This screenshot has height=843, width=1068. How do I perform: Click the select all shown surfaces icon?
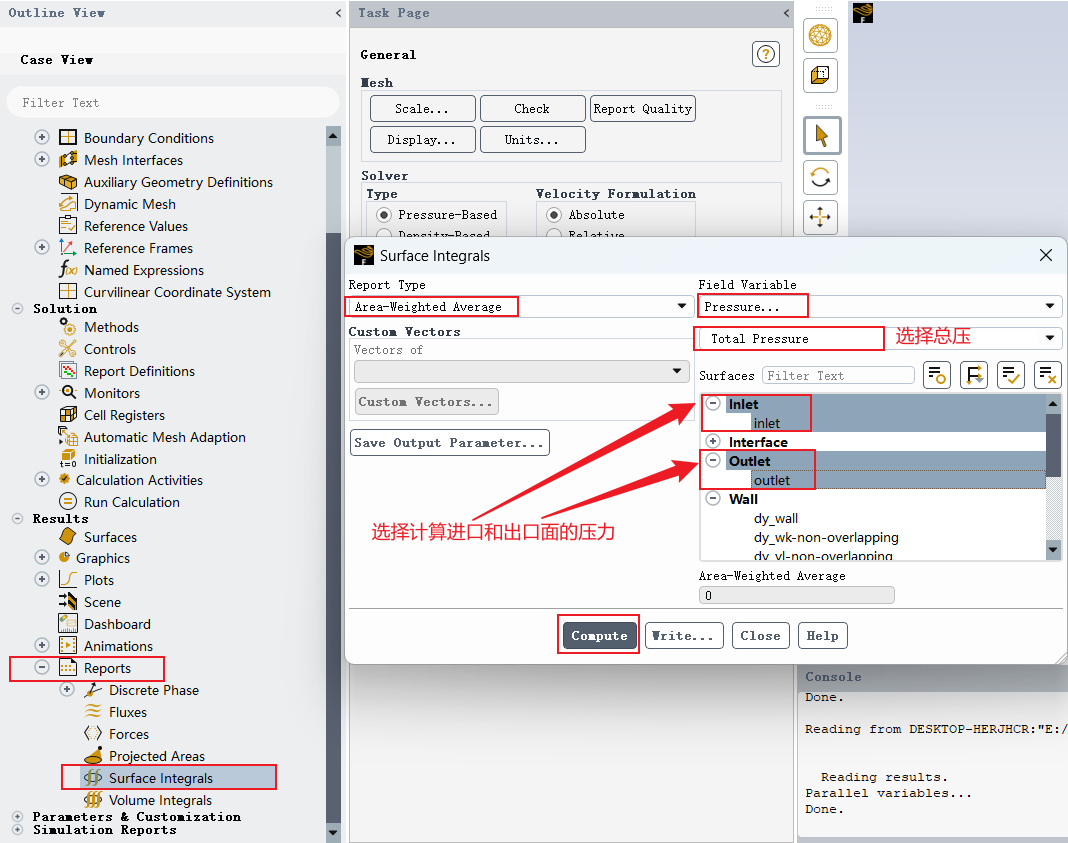coord(1011,375)
